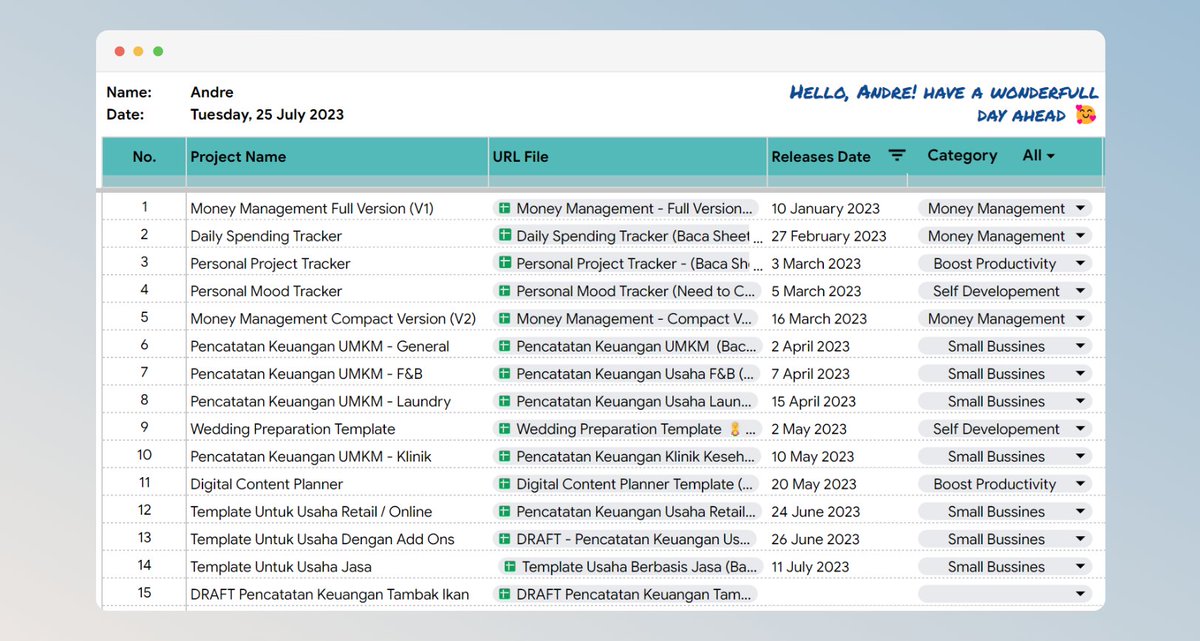Open the Category All dropdown
Viewport: 1200px width, 641px height.
(1041, 156)
